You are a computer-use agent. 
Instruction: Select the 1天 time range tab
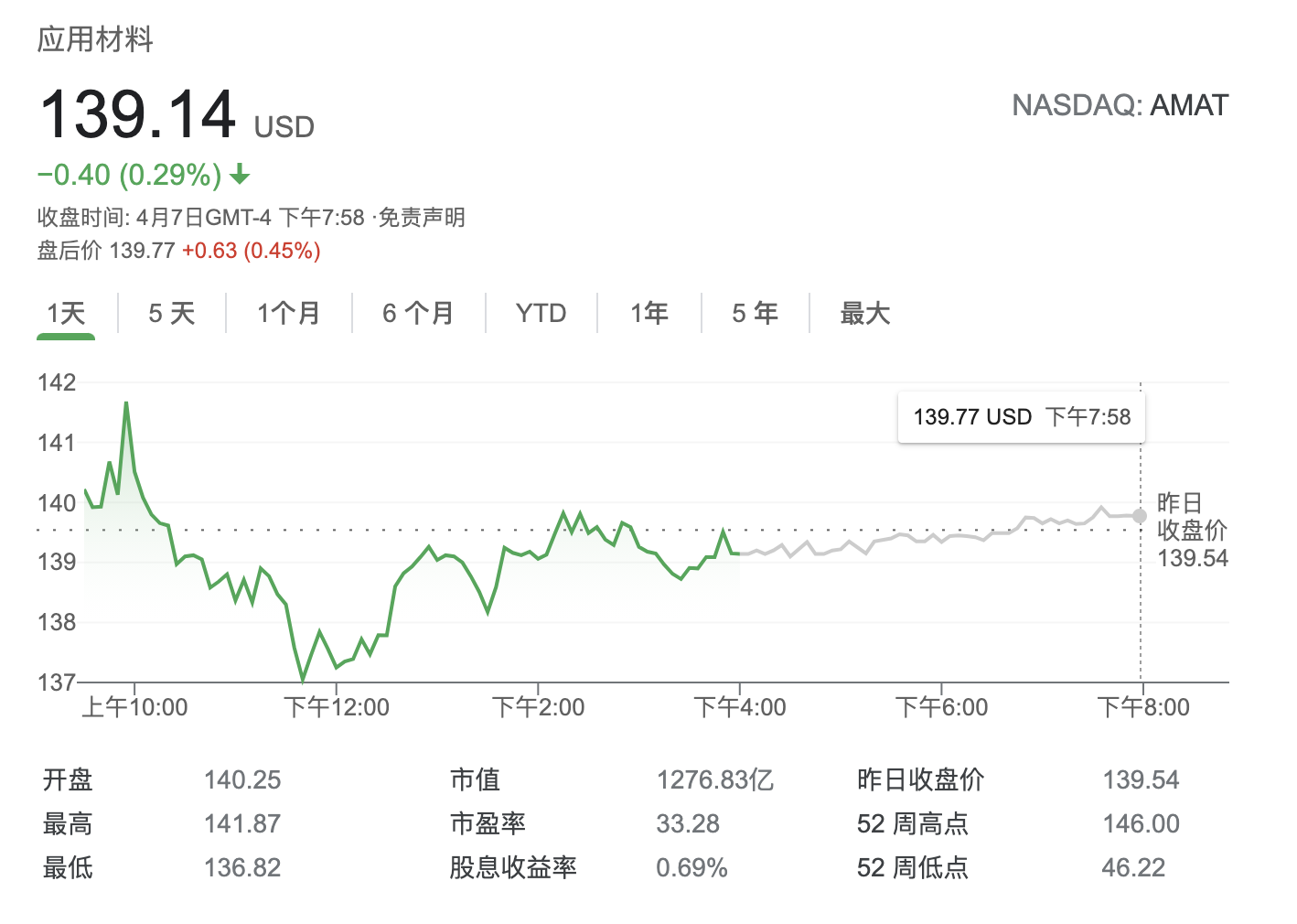point(66,314)
